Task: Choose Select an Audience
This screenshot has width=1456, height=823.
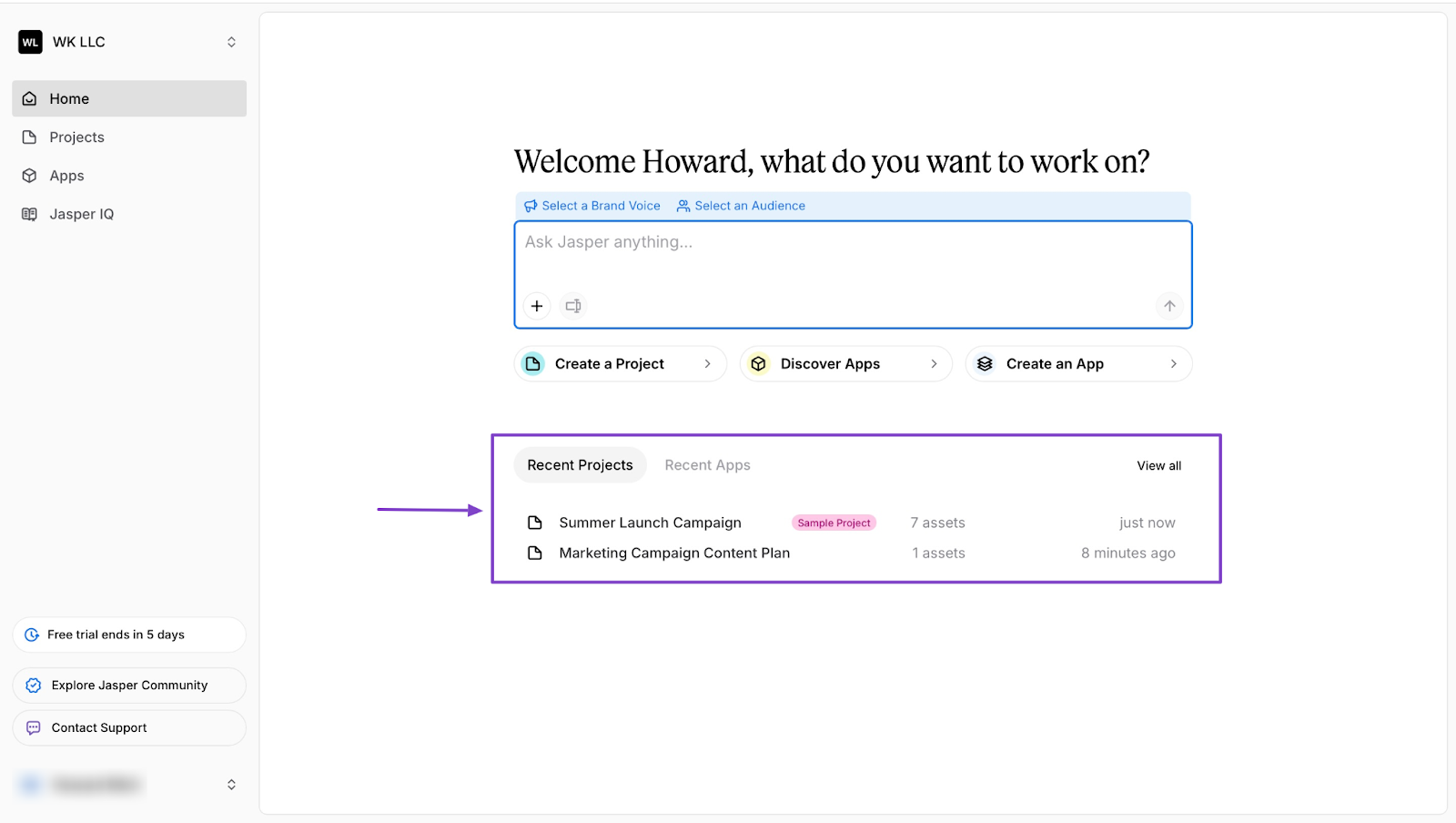Action: 742,206
